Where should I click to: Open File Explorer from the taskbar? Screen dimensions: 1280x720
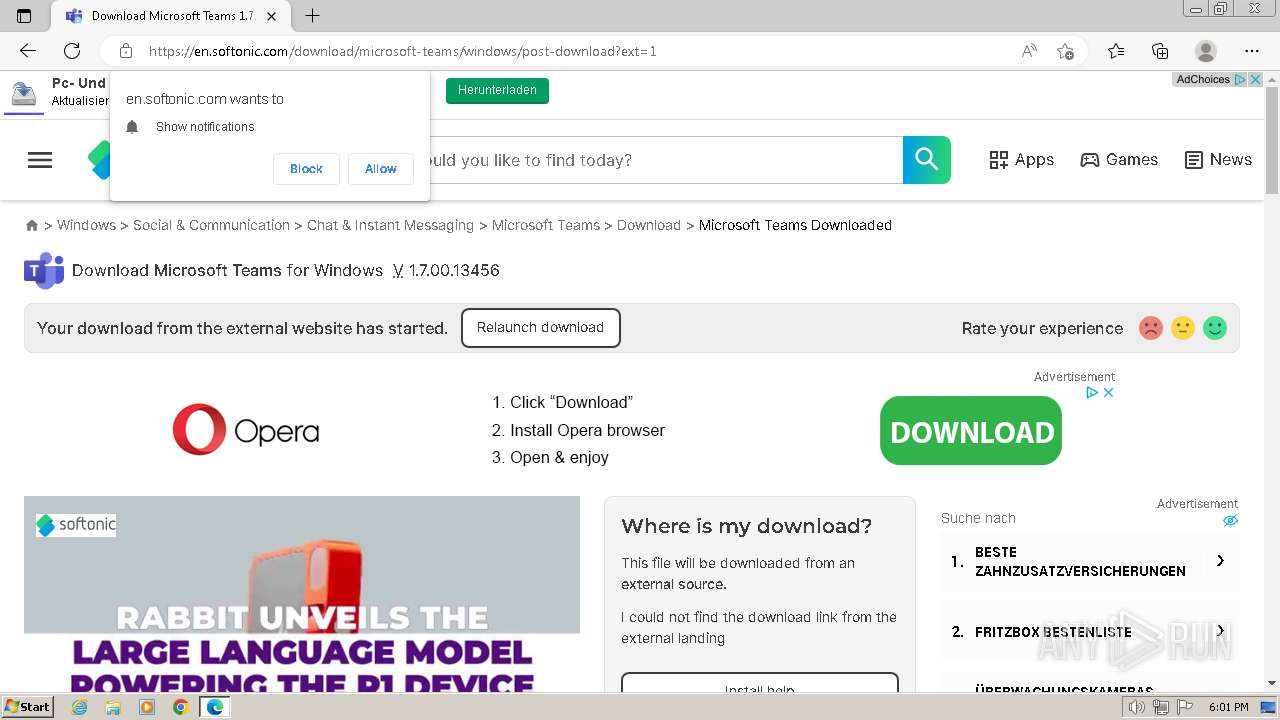point(113,707)
